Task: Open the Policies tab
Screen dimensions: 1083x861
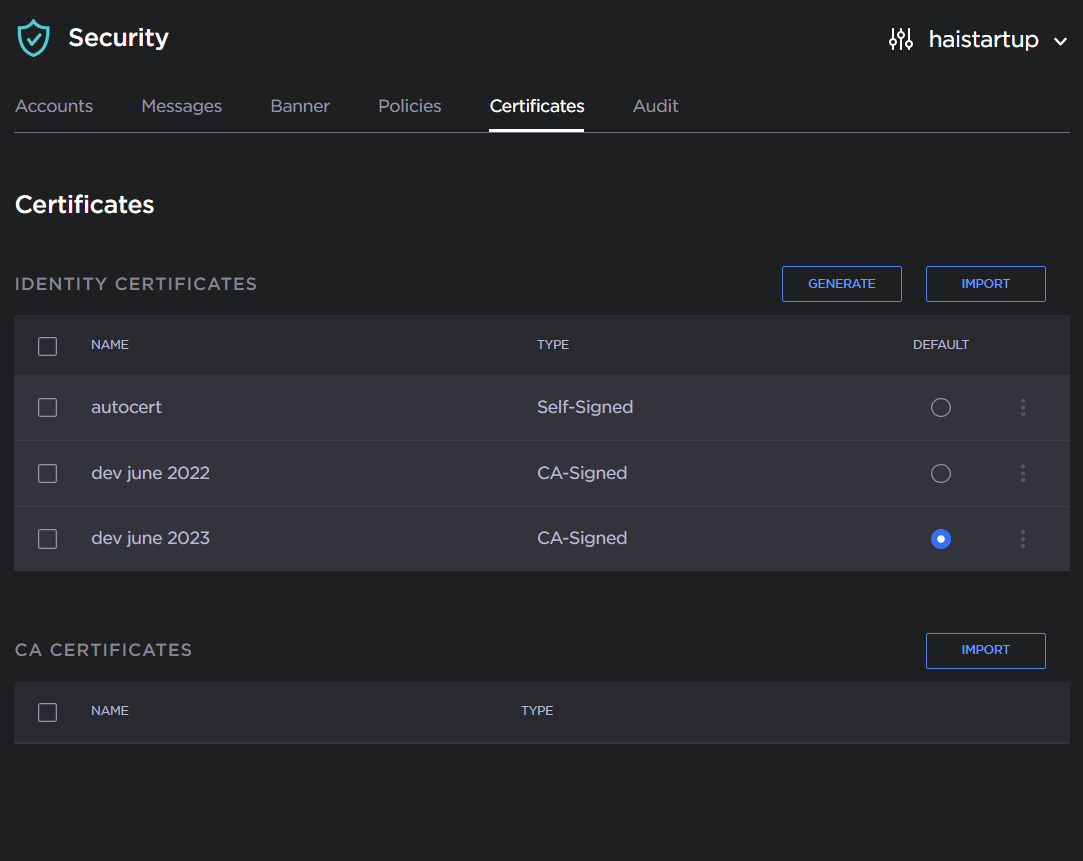Action: coord(409,105)
